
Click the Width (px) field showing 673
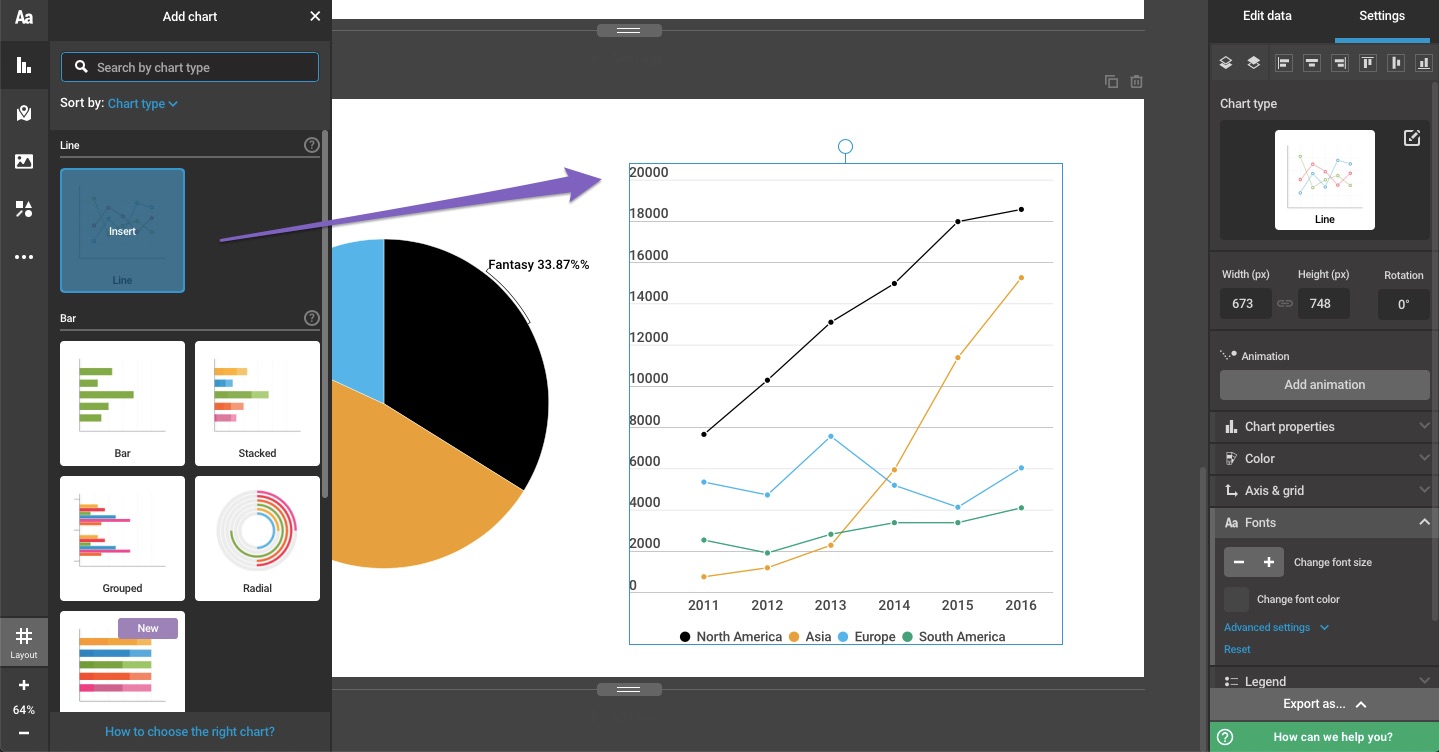coord(1245,303)
